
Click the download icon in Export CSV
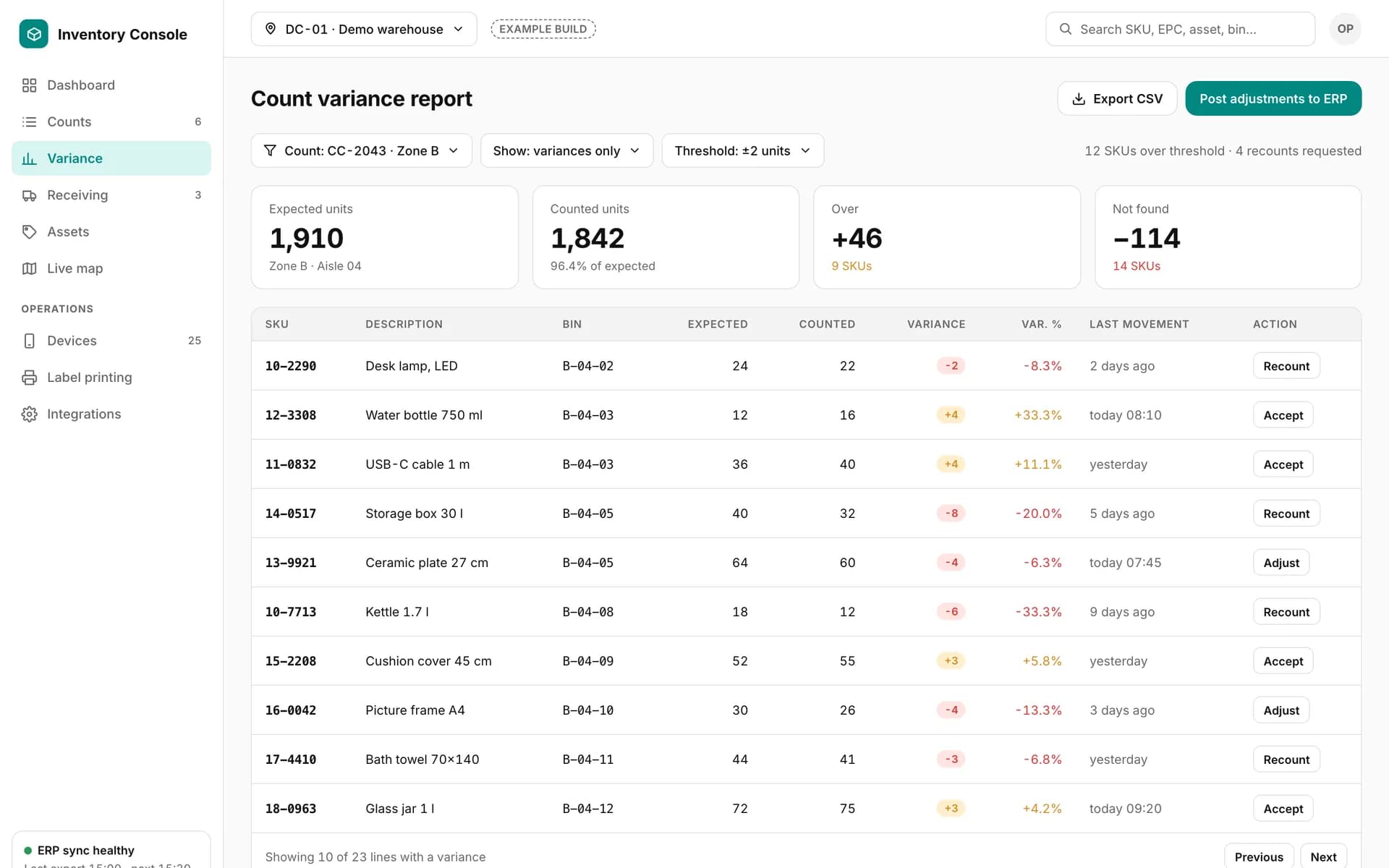pos(1079,99)
